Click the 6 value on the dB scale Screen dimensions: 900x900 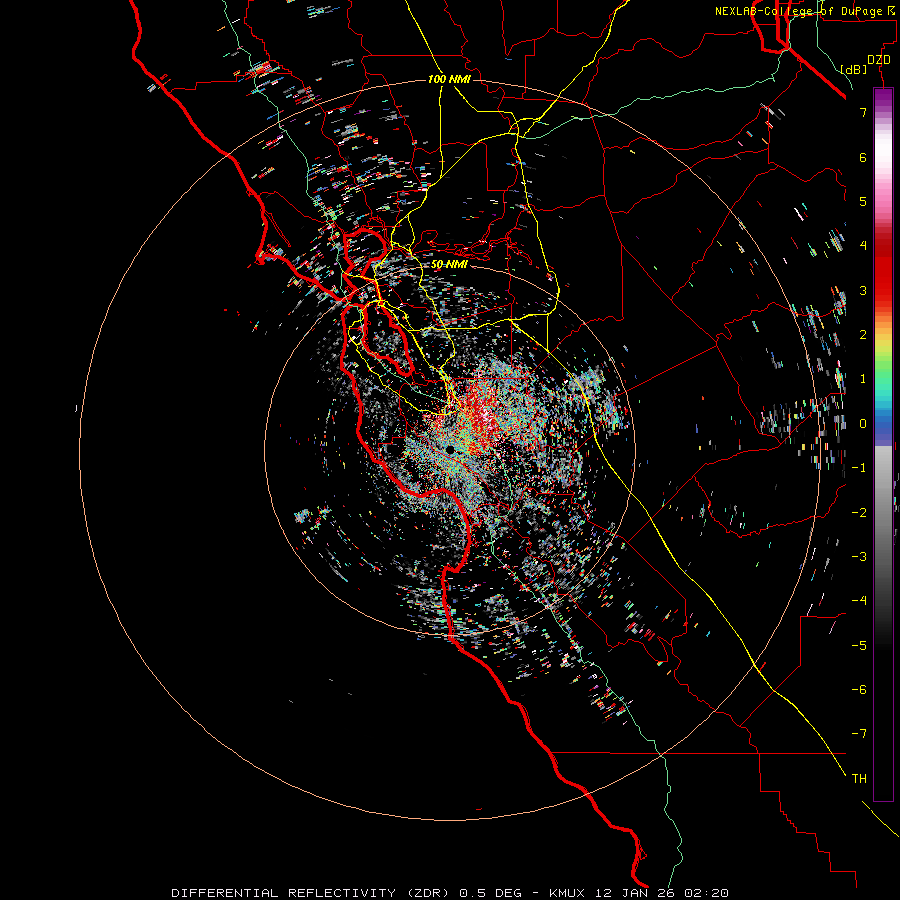point(863,157)
